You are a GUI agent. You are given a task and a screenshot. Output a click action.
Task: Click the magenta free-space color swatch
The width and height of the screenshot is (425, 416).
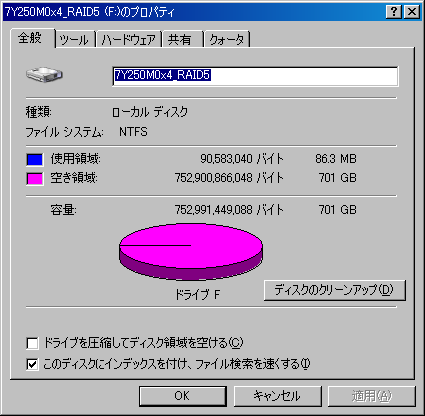35,178
